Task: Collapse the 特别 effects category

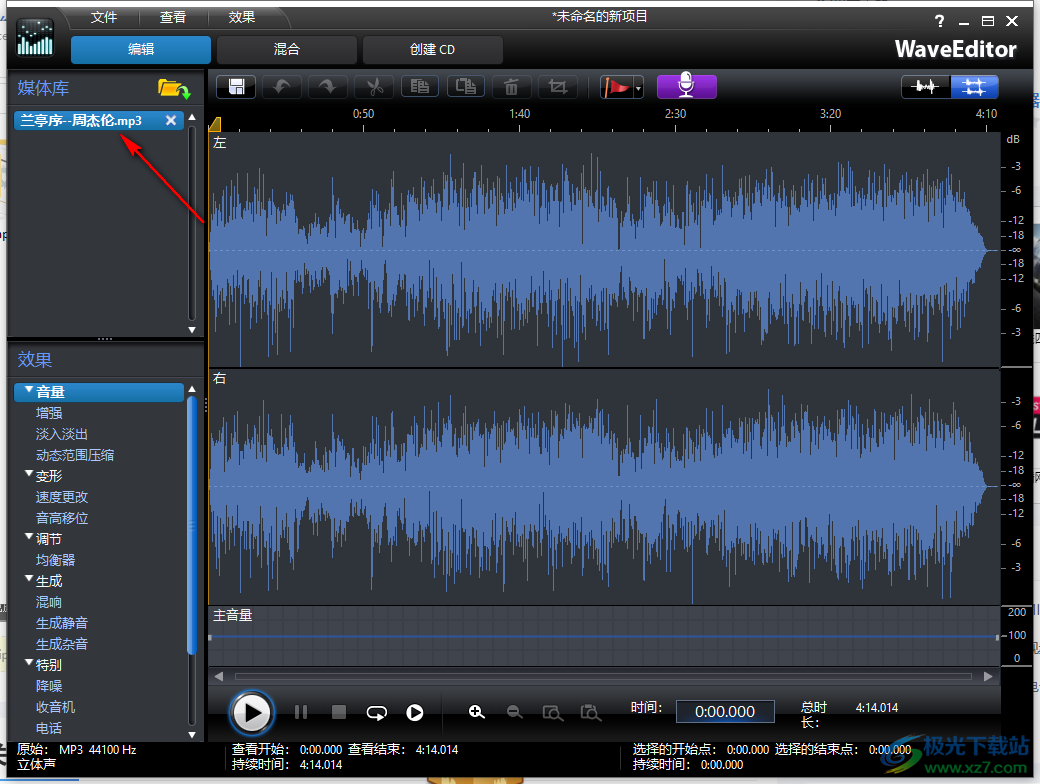Action: coord(30,664)
